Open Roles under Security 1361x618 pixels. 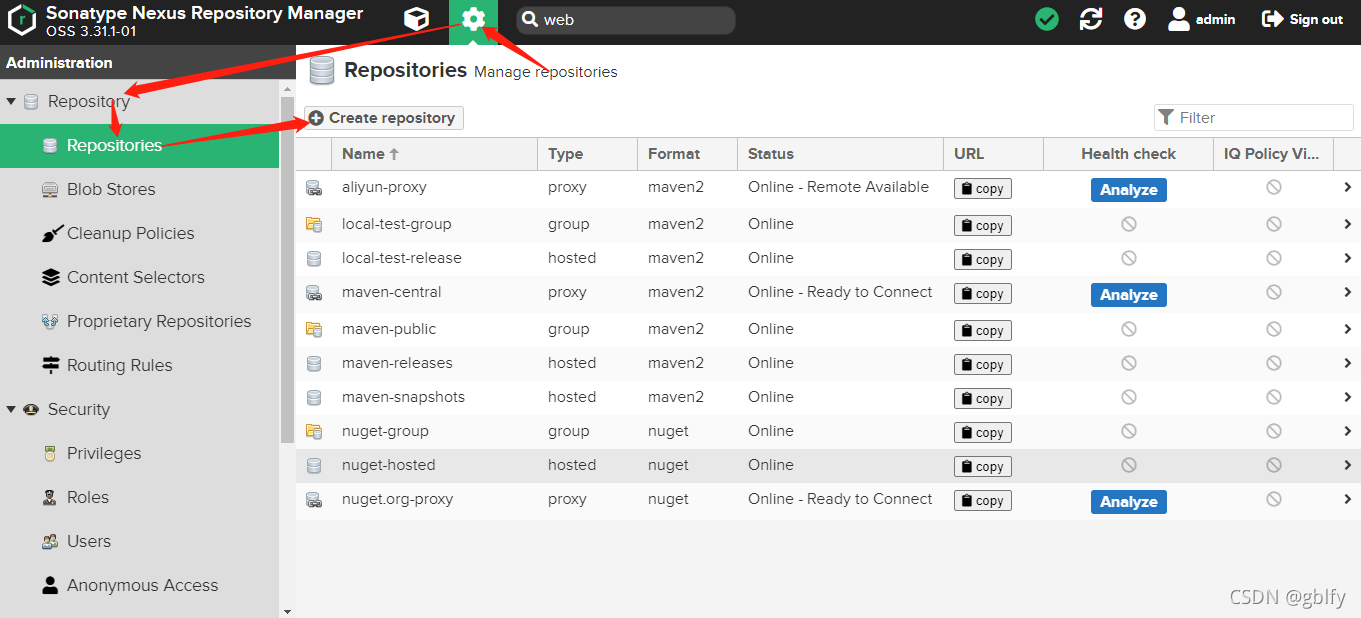tap(139, 497)
